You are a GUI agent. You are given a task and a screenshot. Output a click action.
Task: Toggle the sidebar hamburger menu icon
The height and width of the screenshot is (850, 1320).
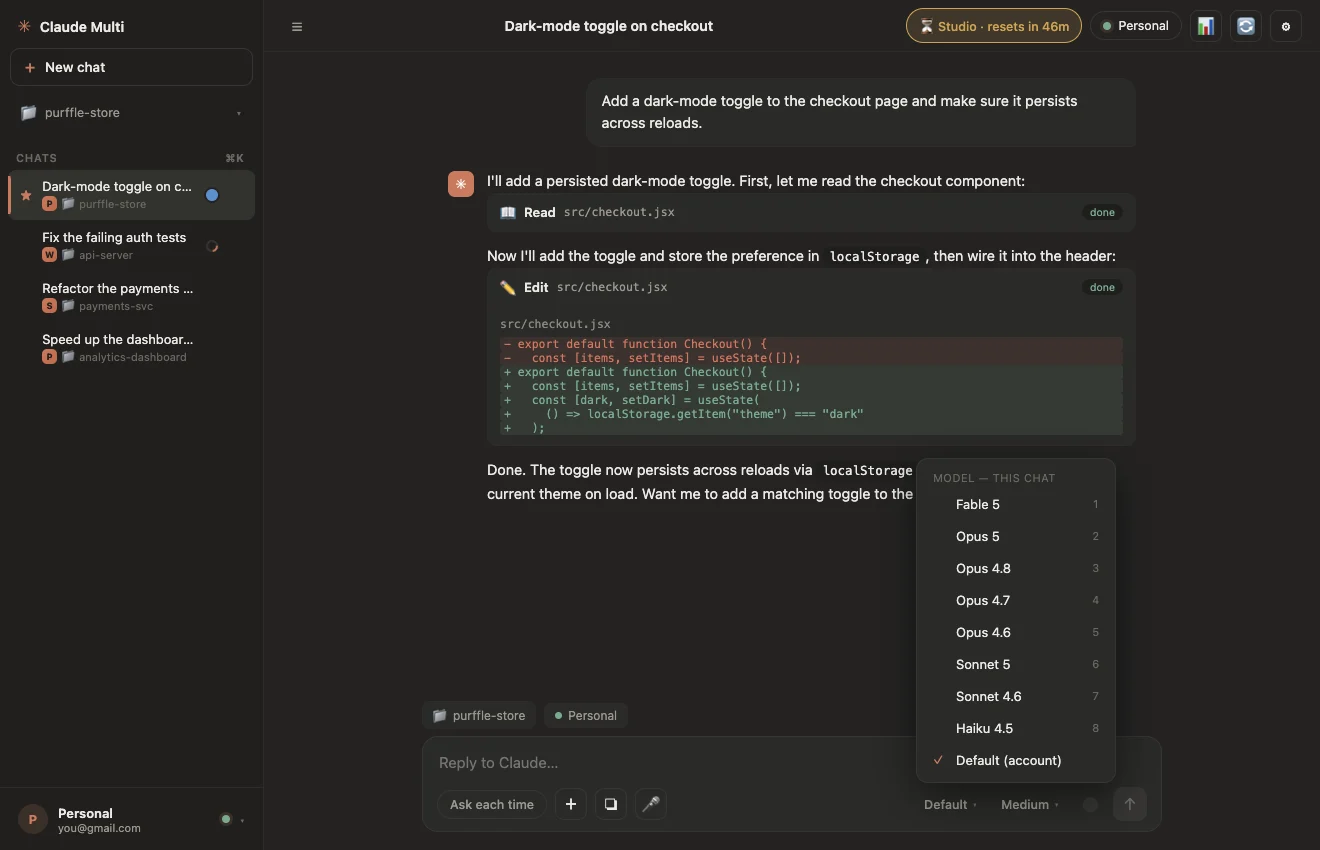297,27
